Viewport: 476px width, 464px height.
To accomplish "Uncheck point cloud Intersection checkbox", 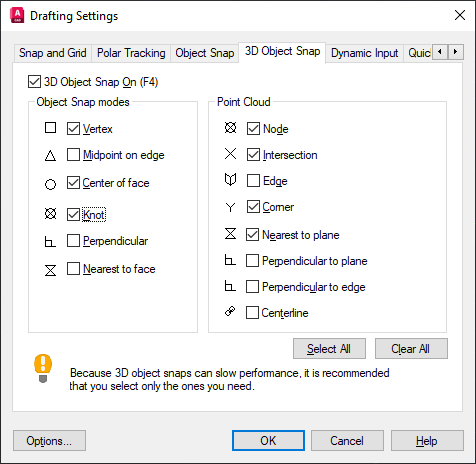I will click(253, 154).
